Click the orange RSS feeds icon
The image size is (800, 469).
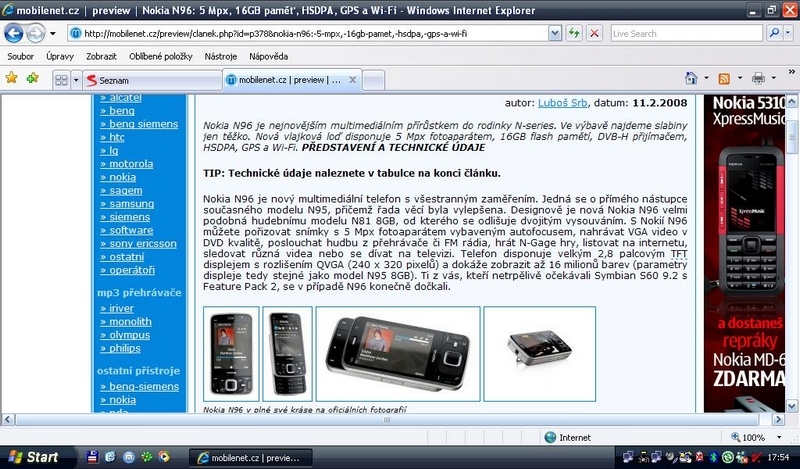click(724, 79)
